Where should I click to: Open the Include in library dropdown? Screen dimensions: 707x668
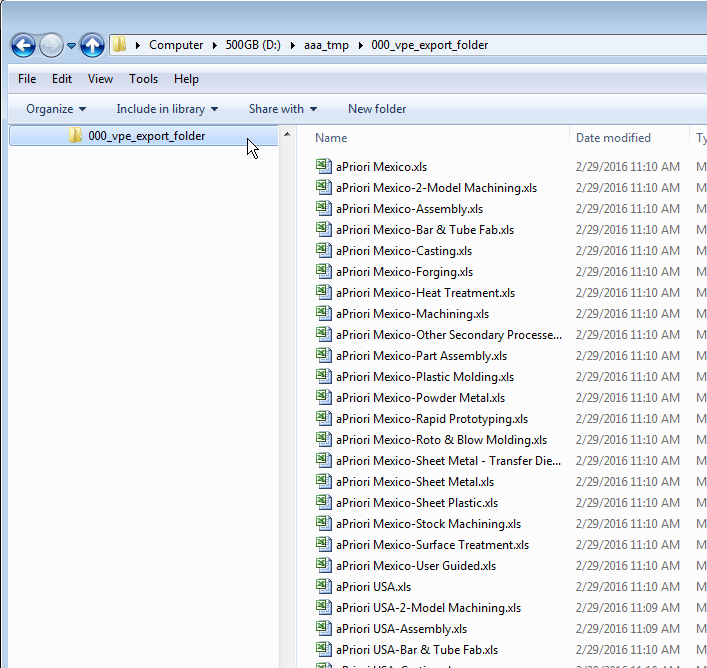click(x=167, y=109)
